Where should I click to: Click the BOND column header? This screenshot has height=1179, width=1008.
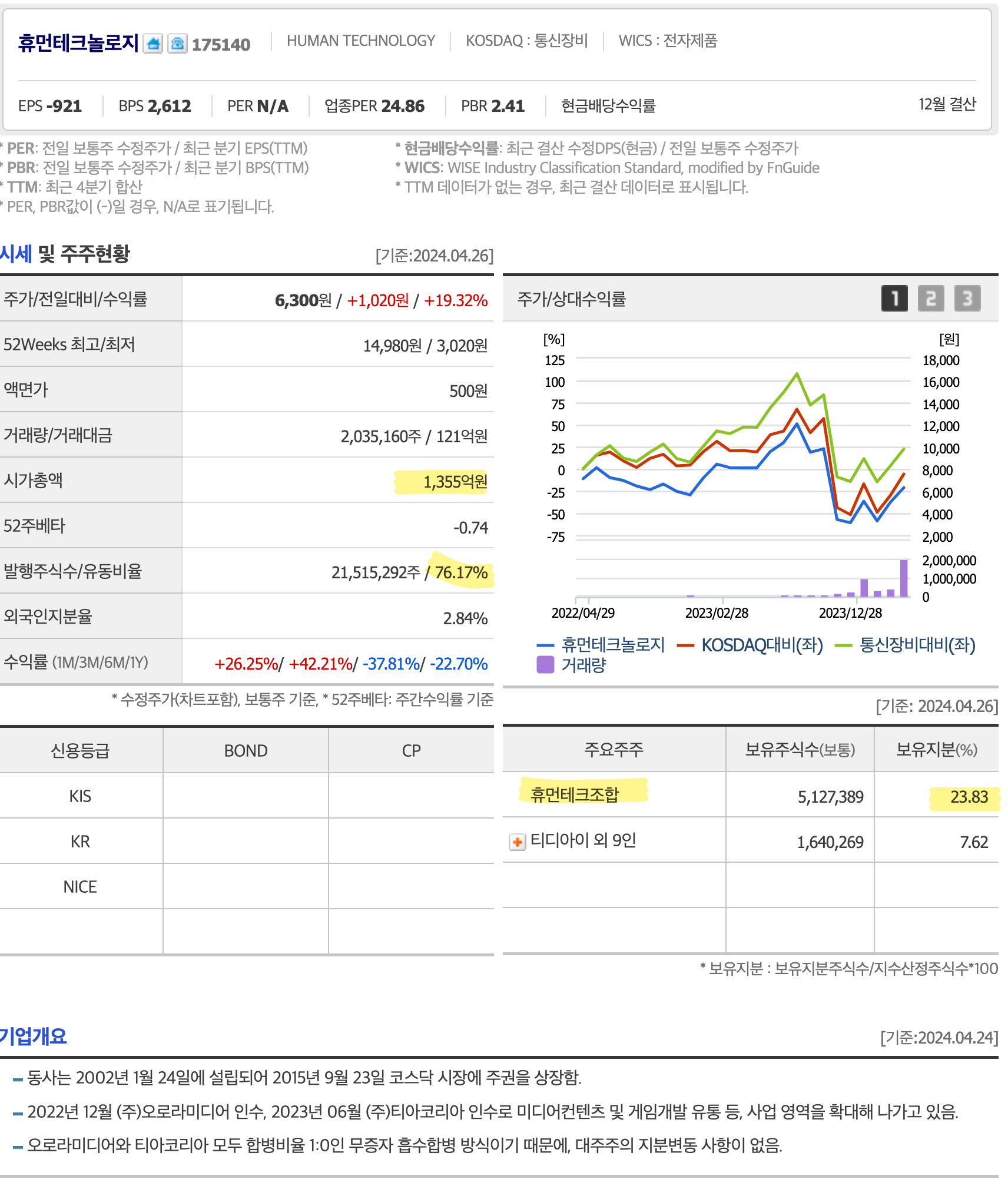(246, 750)
